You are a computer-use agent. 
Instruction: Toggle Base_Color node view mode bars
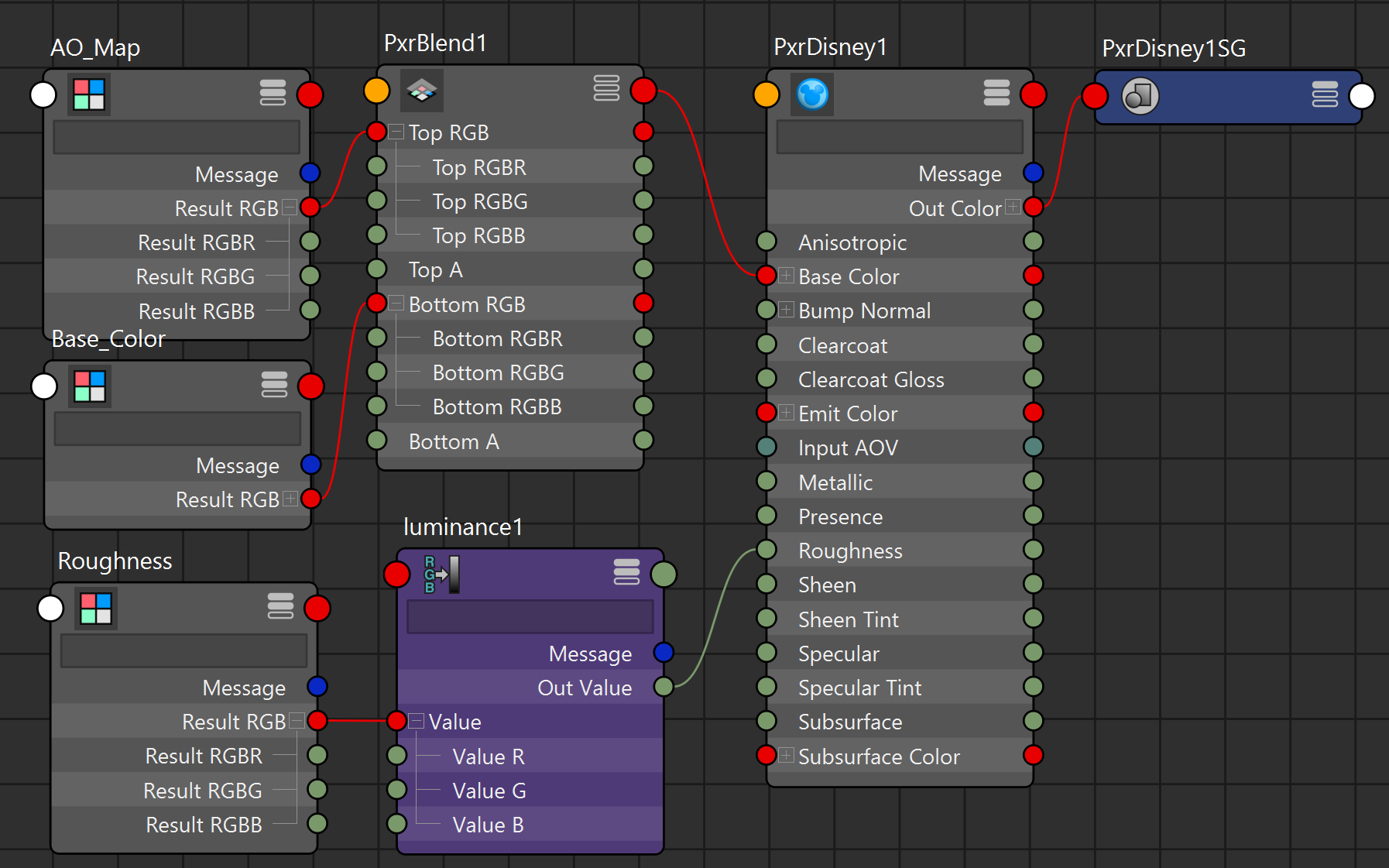274,385
